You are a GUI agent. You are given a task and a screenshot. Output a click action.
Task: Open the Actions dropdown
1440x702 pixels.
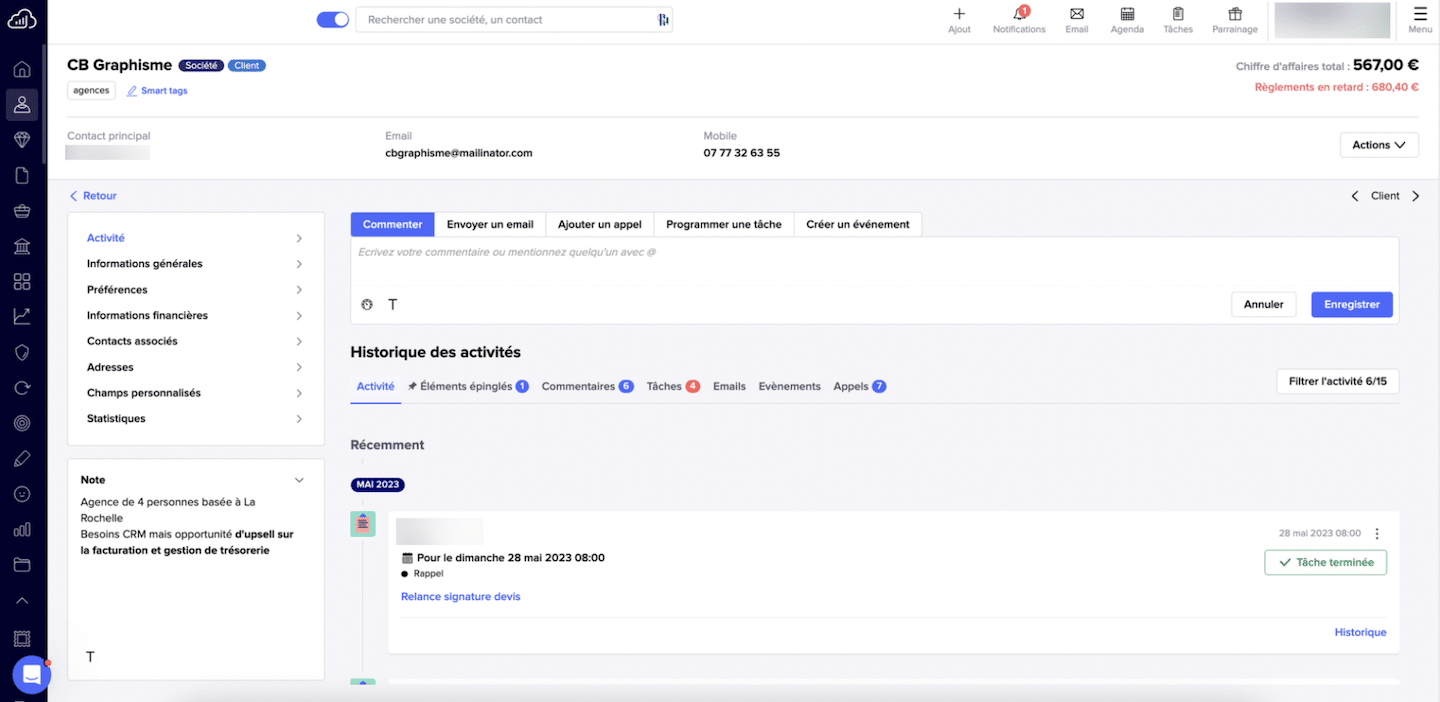(1379, 145)
